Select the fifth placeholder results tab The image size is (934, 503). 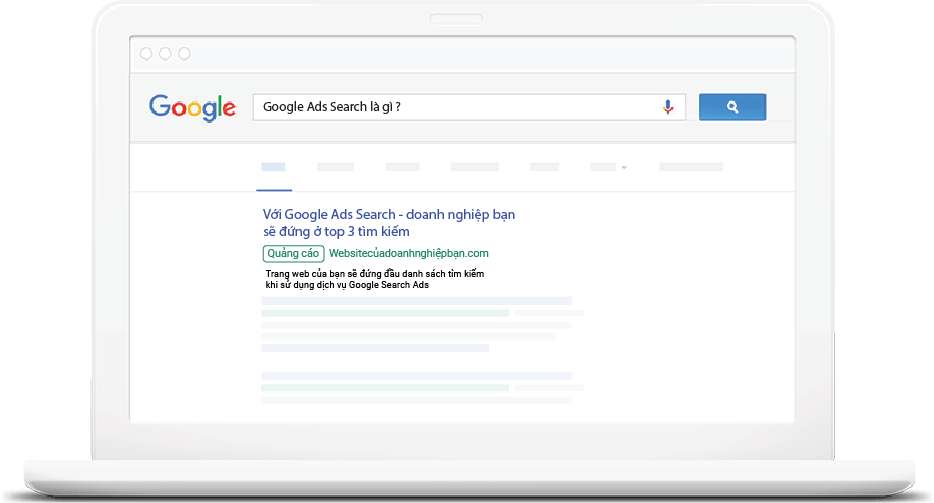pos(544,167)
